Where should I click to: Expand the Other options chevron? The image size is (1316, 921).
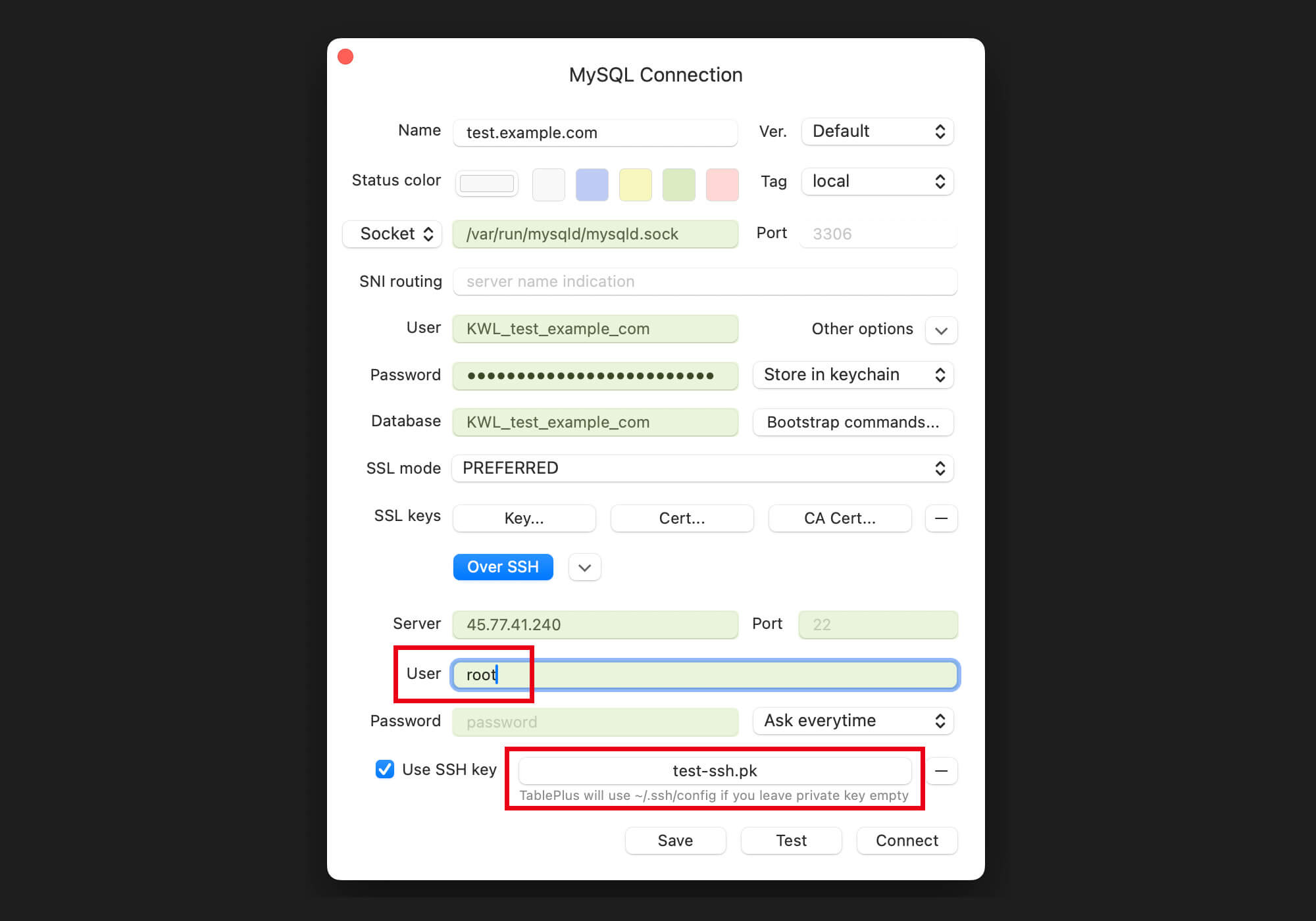click(941, 330)
